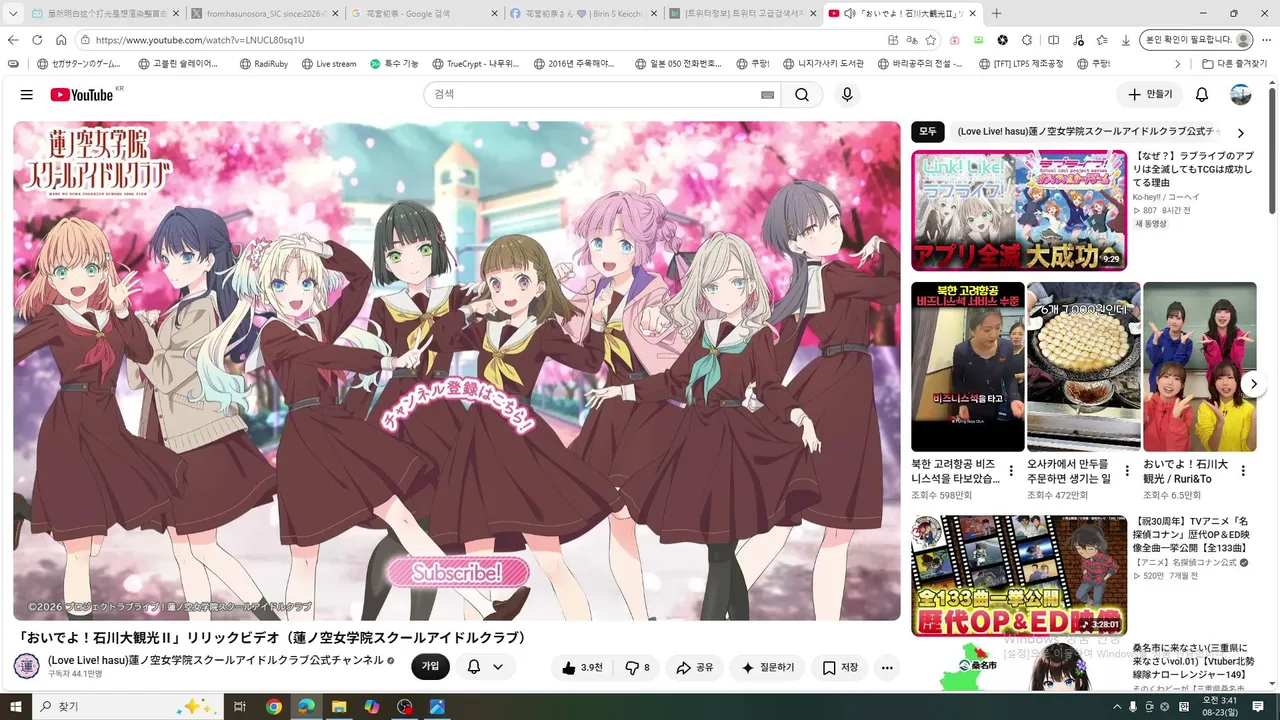Expand the tab search dropdown in the tab strip
The image size is (1280, 720).
coord(14,14)
